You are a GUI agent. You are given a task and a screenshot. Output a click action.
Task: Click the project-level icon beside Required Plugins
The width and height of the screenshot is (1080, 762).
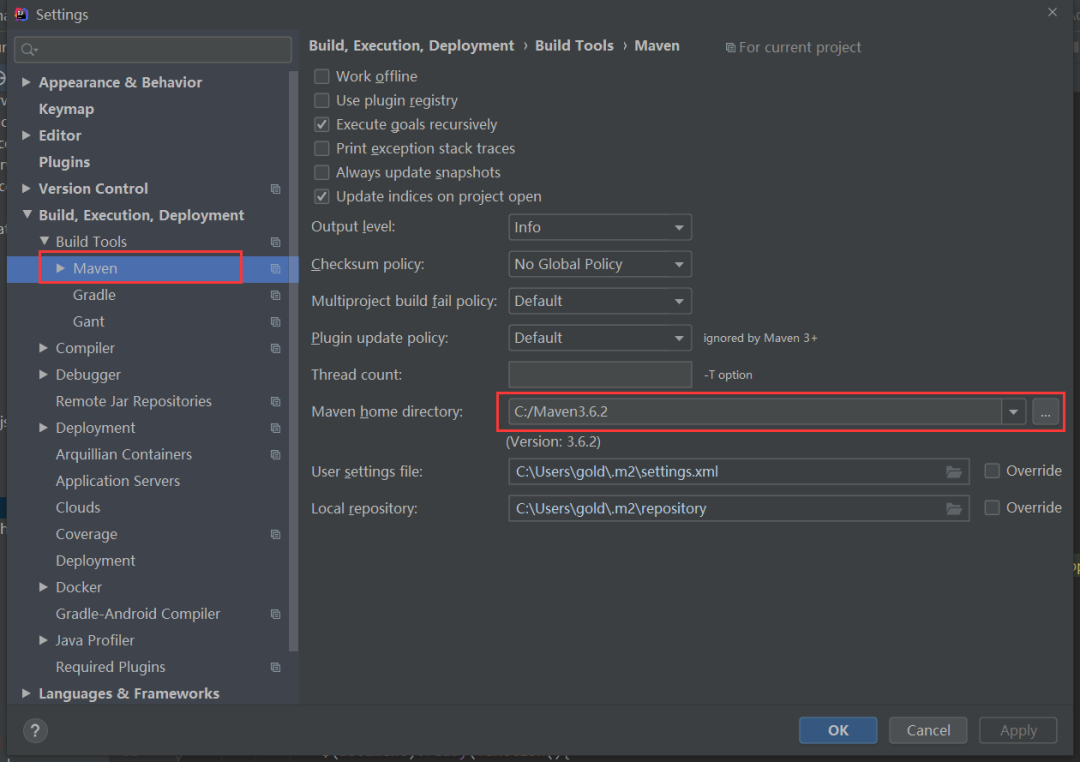point(276,667)
